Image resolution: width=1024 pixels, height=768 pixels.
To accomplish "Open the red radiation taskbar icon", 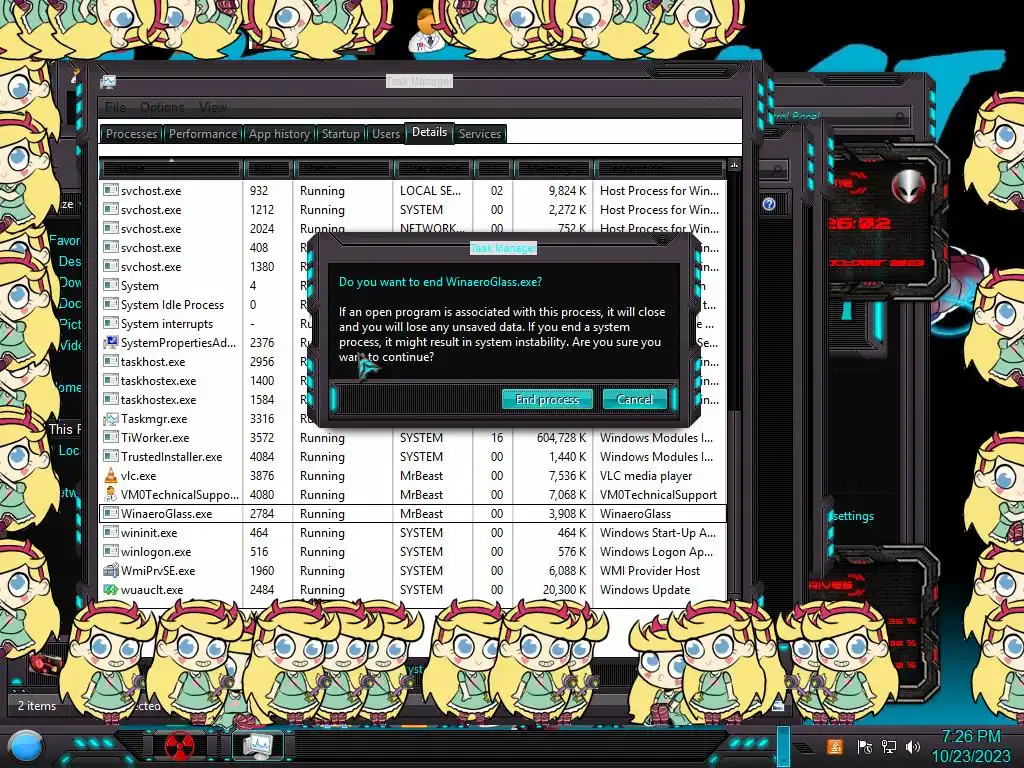I will tap(179, 745).
